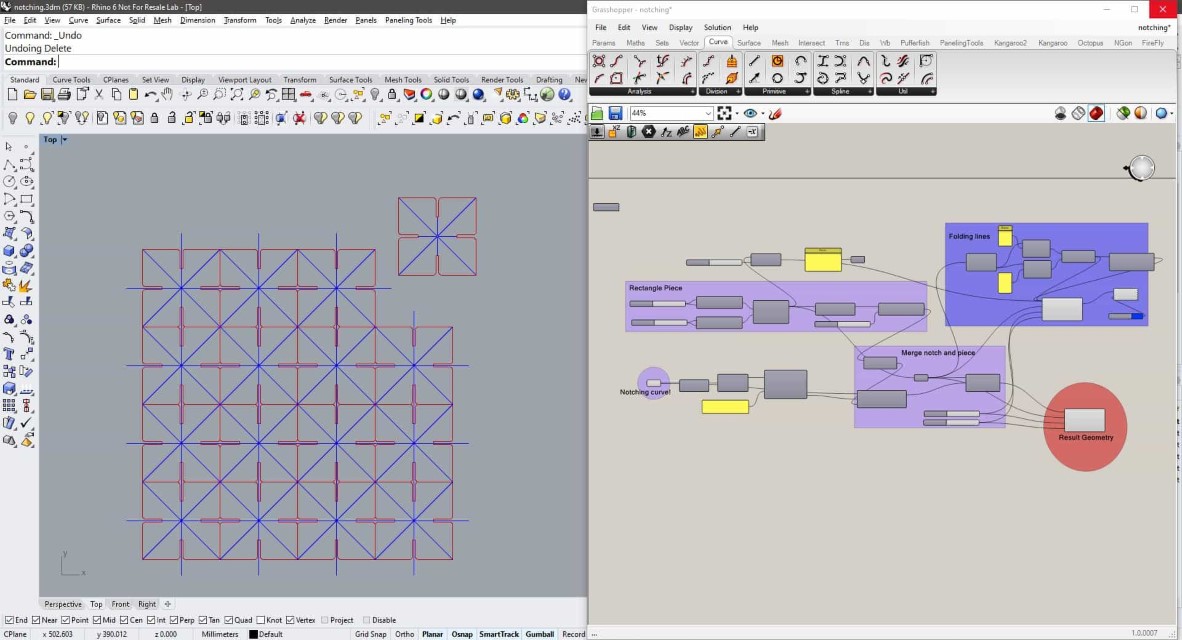Click Grasshopper Open file green icon
1182x640 pixels.
(x=597, y=113)
